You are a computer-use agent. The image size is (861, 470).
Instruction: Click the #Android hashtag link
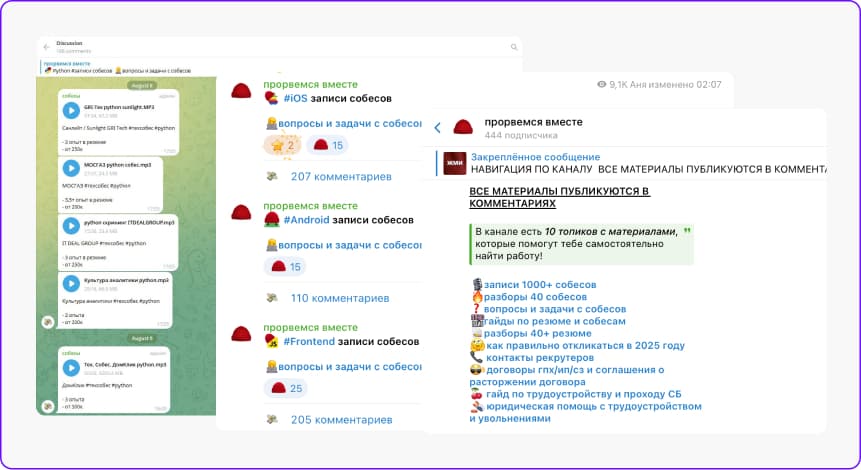coord(306,220)
